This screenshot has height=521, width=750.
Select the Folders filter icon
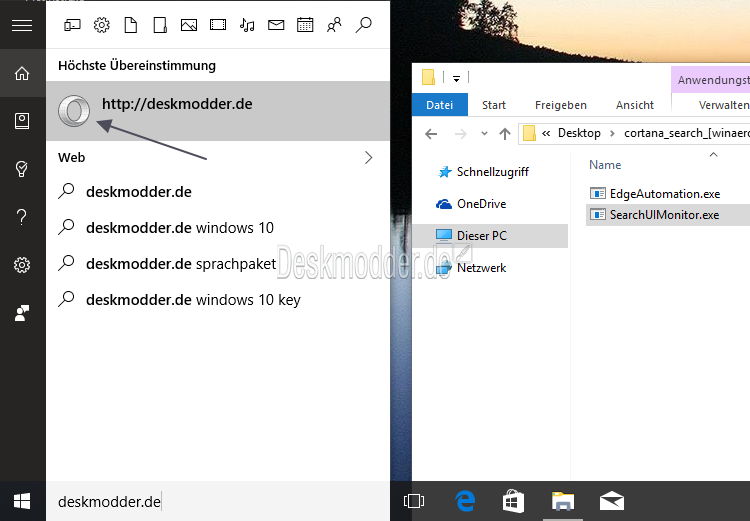point(160,25)
